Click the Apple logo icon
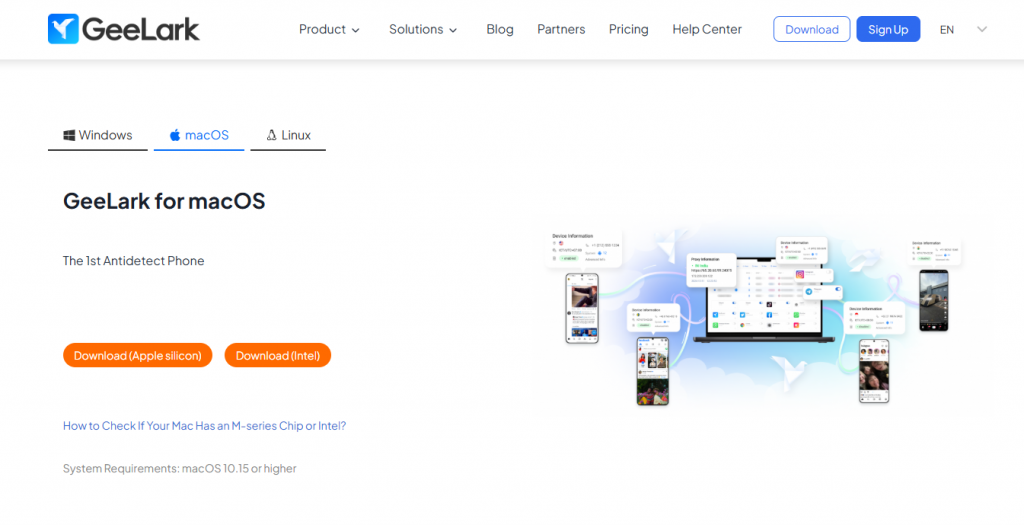 pyautogui.click(x=175, y=135)
